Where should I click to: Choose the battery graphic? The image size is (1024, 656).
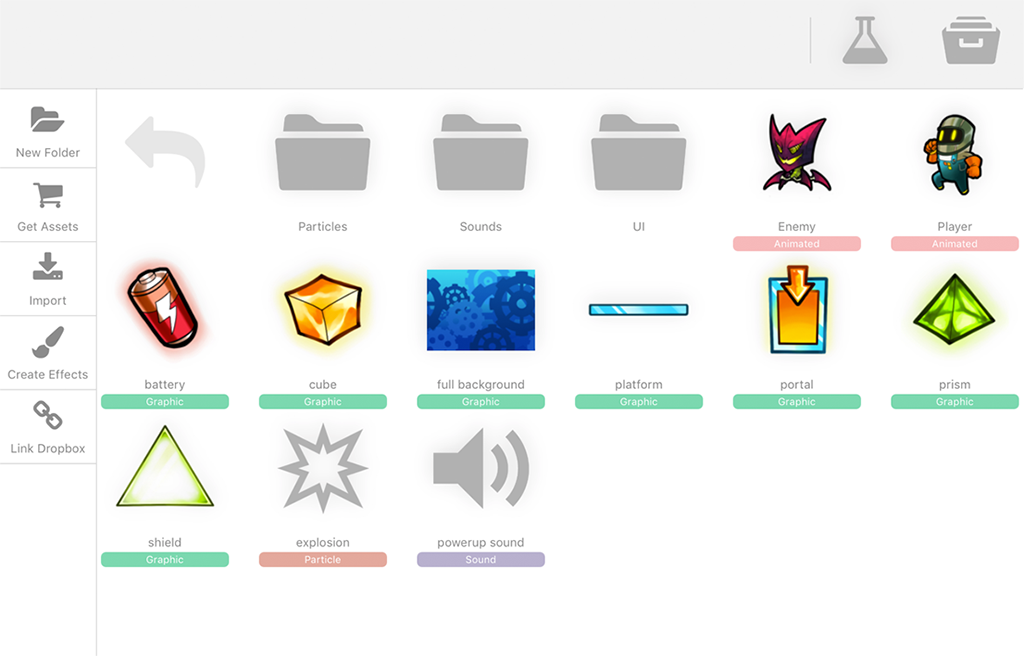tap(165, 310)
